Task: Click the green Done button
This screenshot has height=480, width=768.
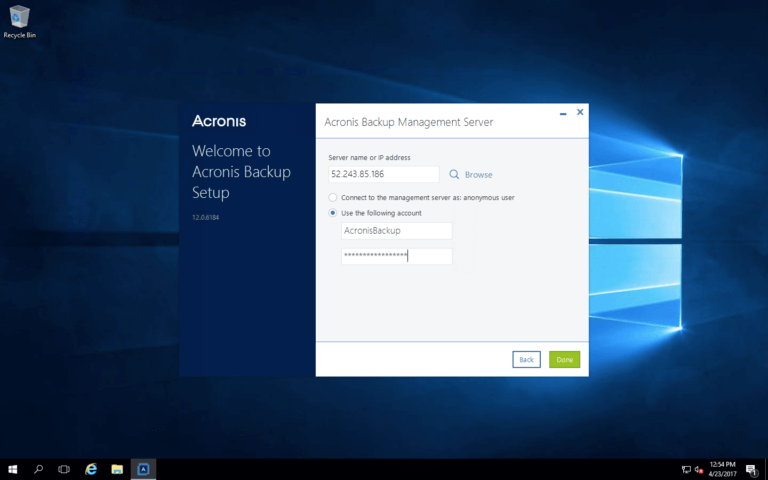Action: coord(564,360)
